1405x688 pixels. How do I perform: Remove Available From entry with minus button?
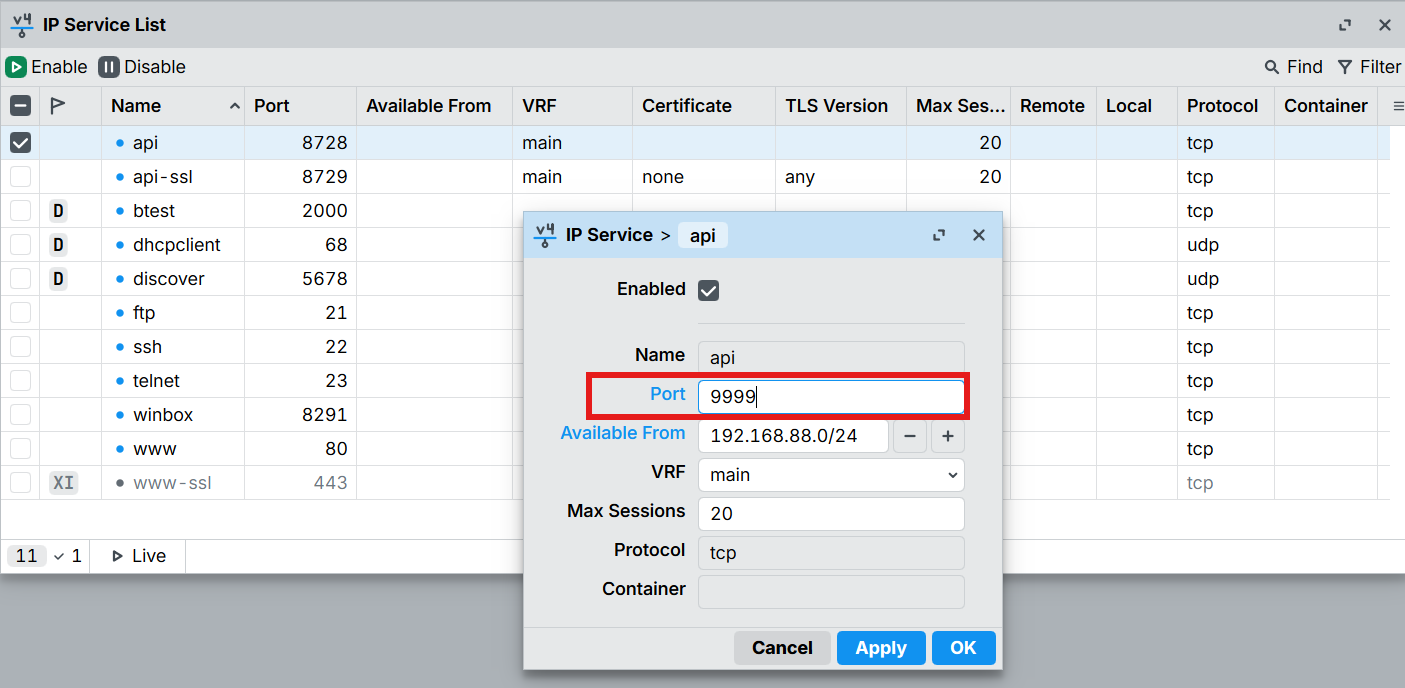pos(910,436)
